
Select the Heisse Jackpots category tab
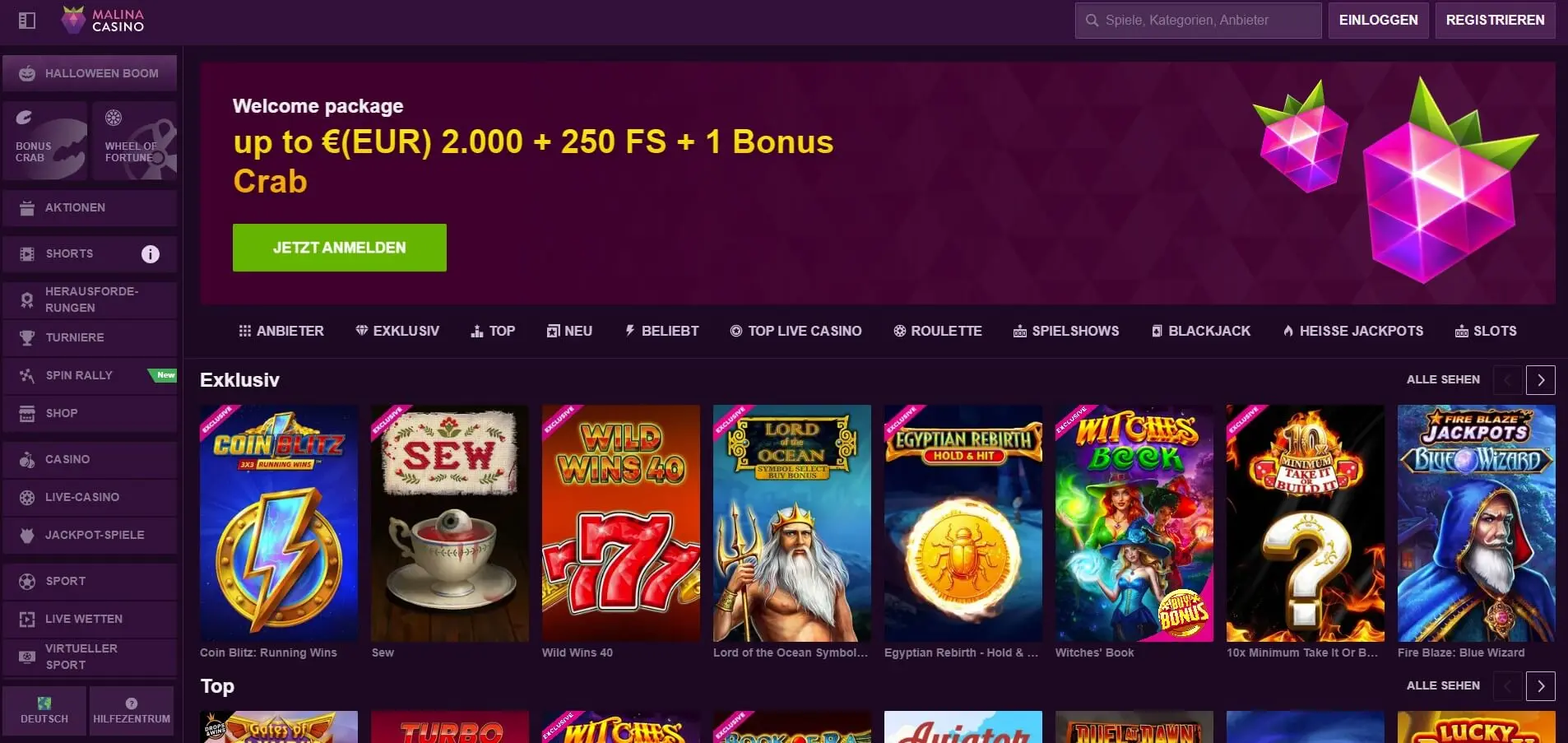pyautogui.click(x=1352, y=331)
